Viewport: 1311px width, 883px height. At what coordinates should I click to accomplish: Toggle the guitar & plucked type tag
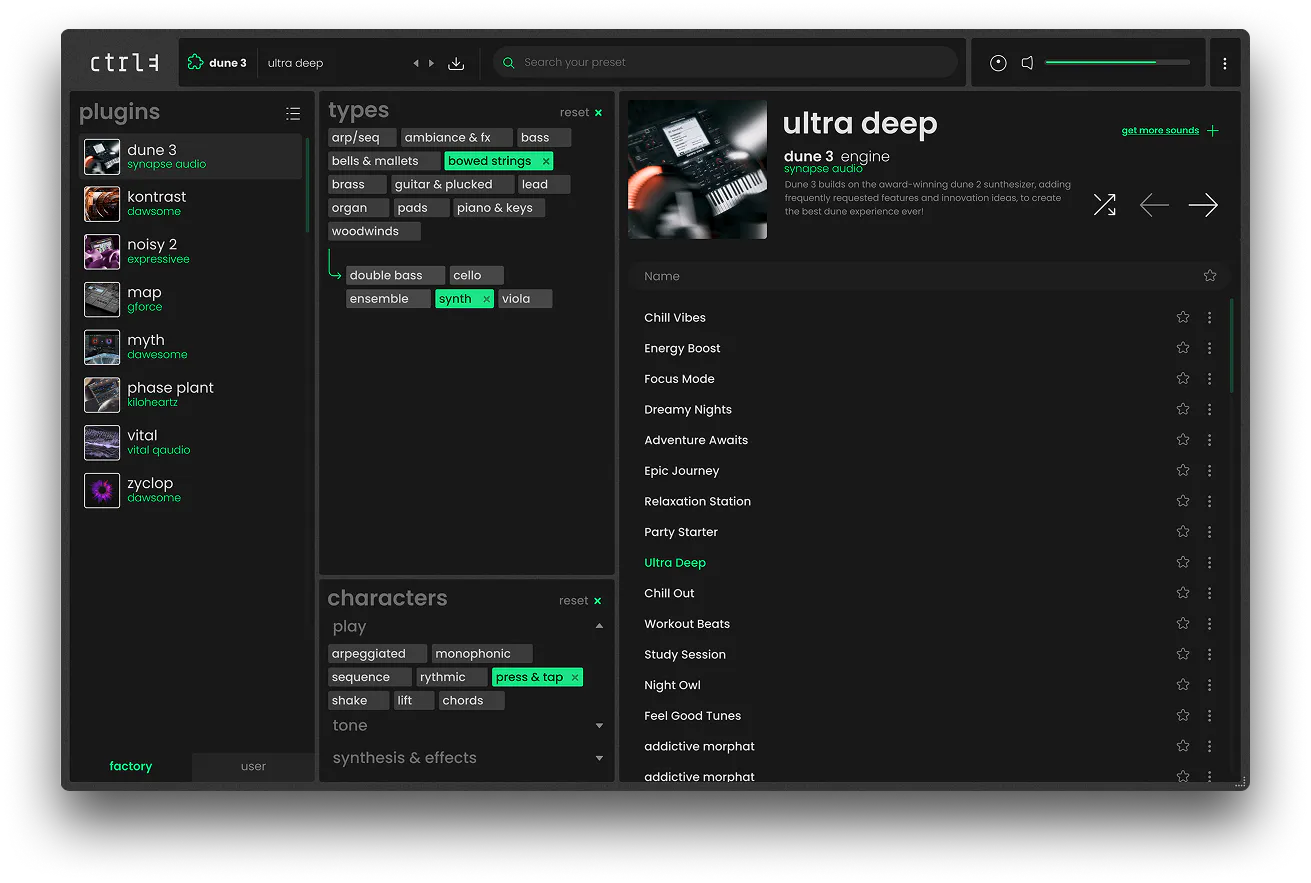pos(452,185)
